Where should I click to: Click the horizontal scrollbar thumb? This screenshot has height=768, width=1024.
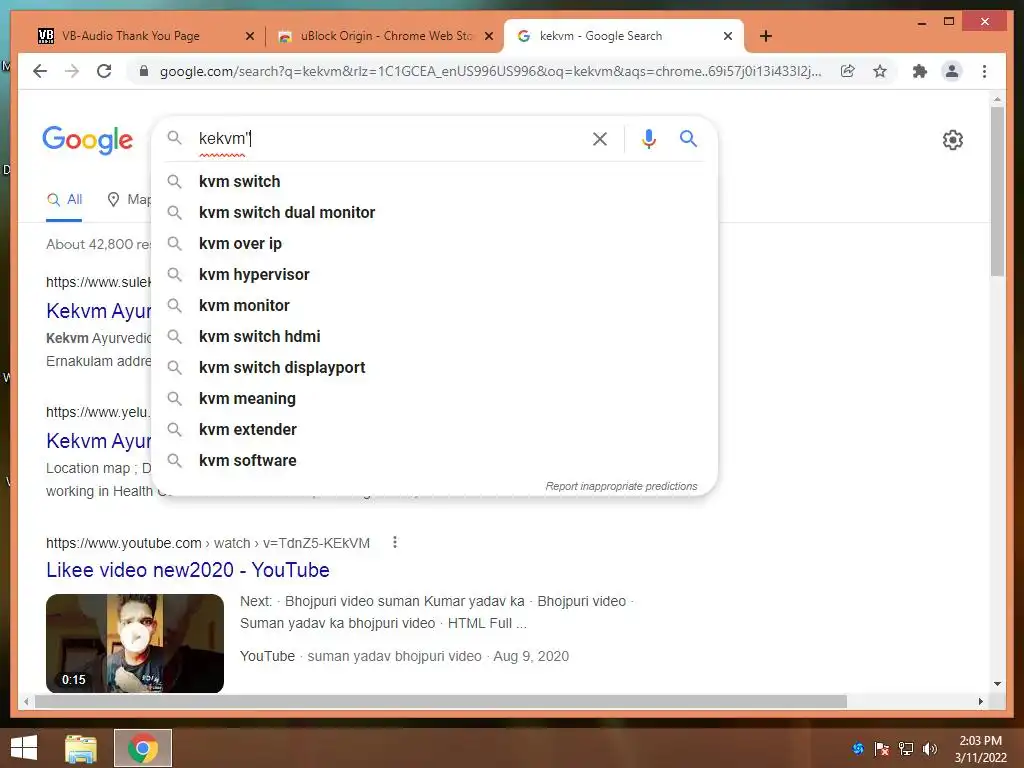click(441, 701)
